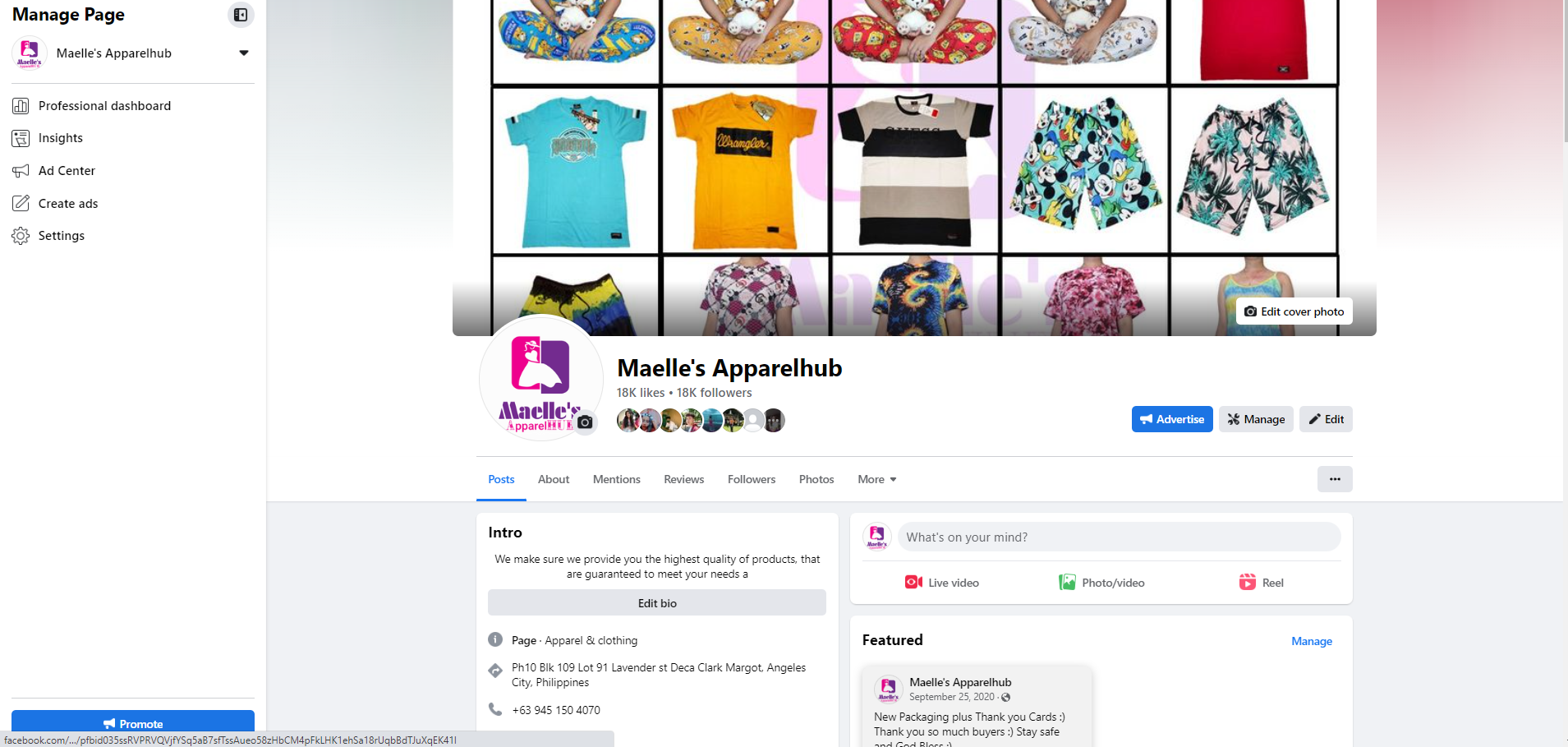Add a Photo/video to post
This screenshot has height=747, width=1568.
1101,583
